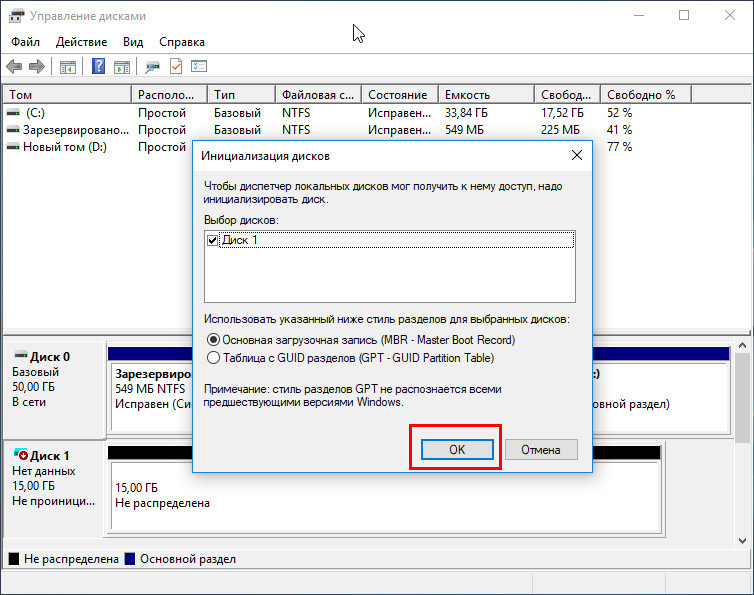Sort by Свободно % column header

pos(646,94)
